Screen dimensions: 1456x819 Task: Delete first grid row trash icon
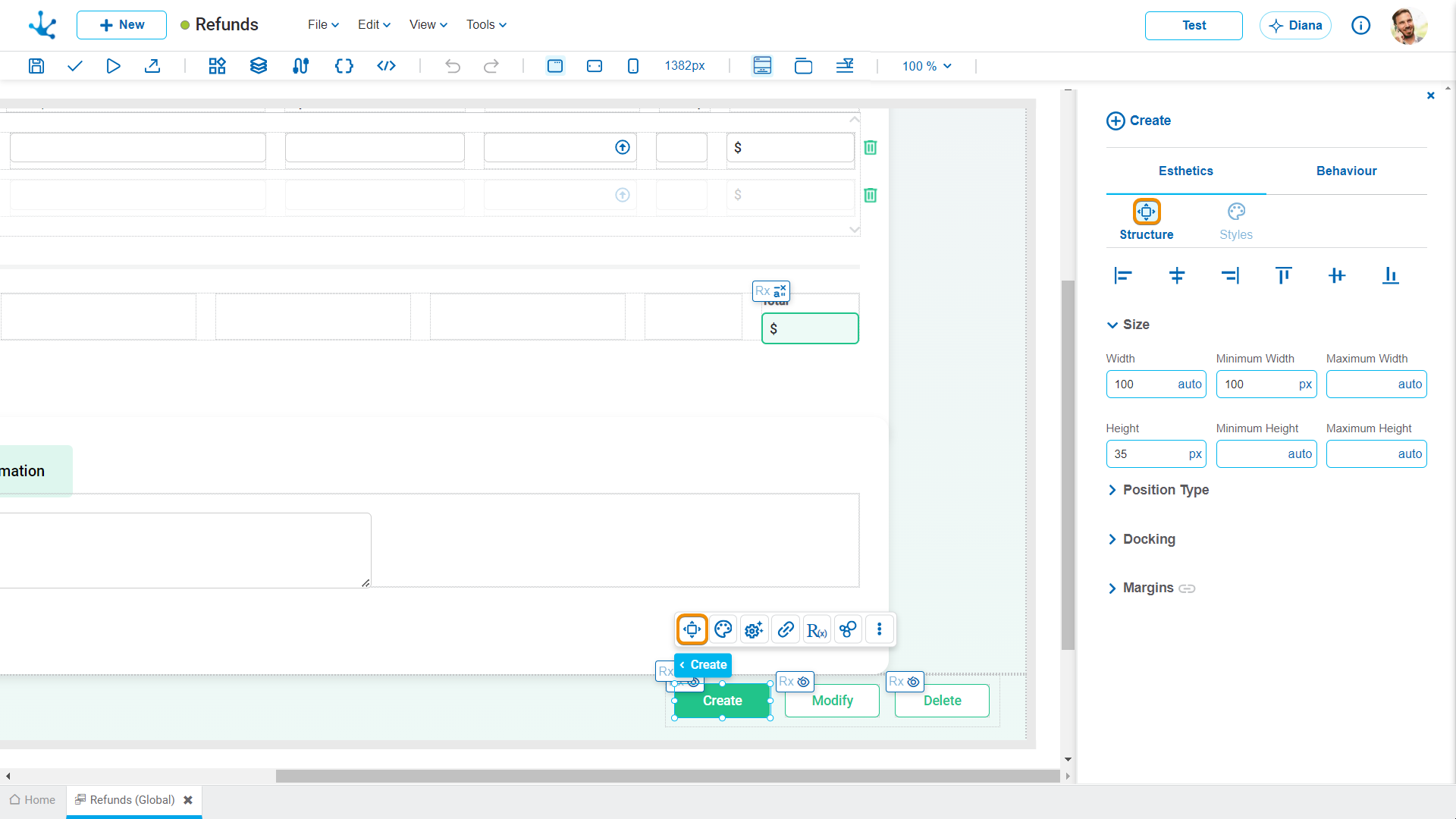click(x=871, y=148)
